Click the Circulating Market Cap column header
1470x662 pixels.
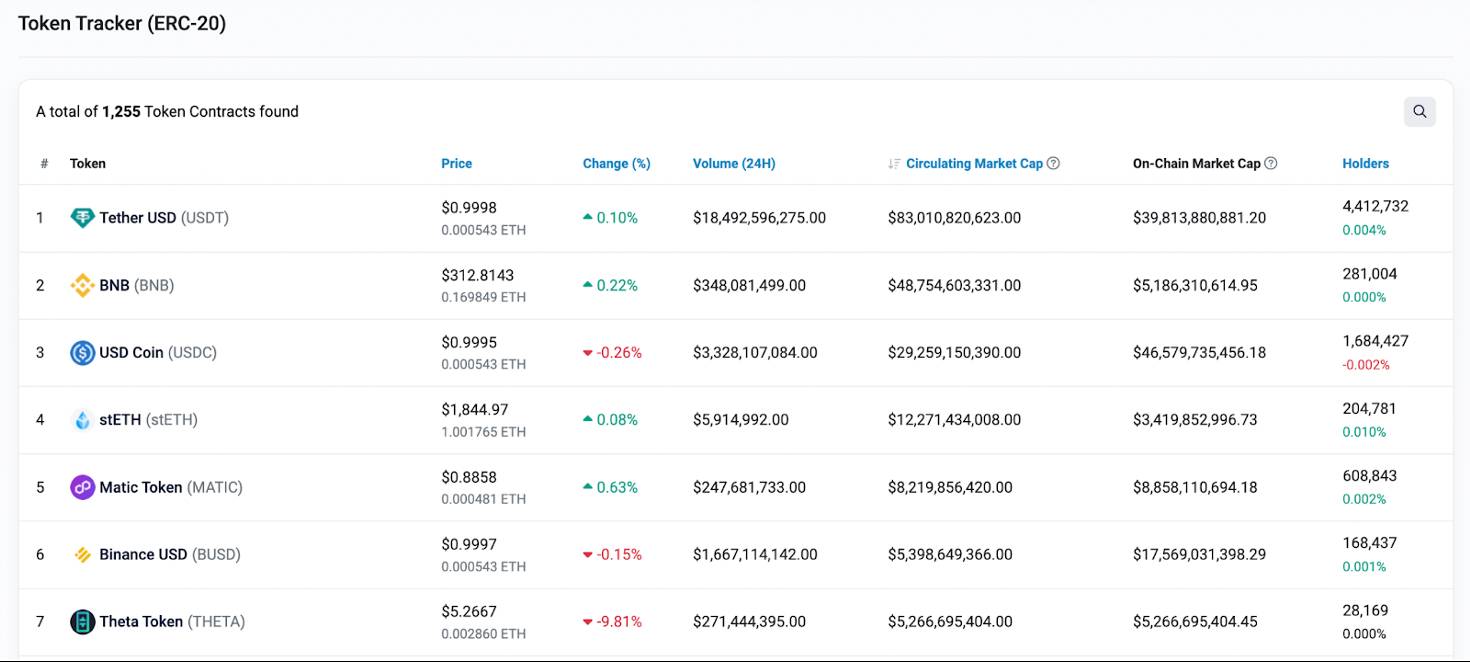pos(974,163)
